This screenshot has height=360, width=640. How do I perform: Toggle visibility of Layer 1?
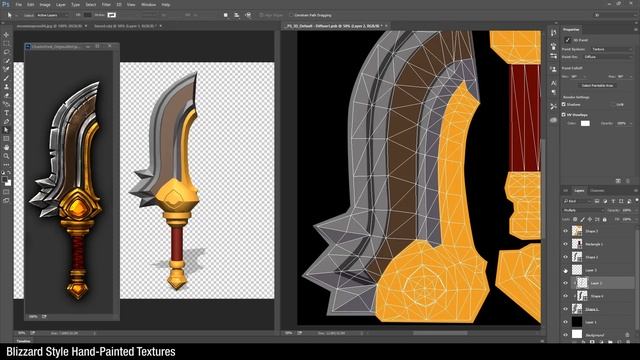566,322
